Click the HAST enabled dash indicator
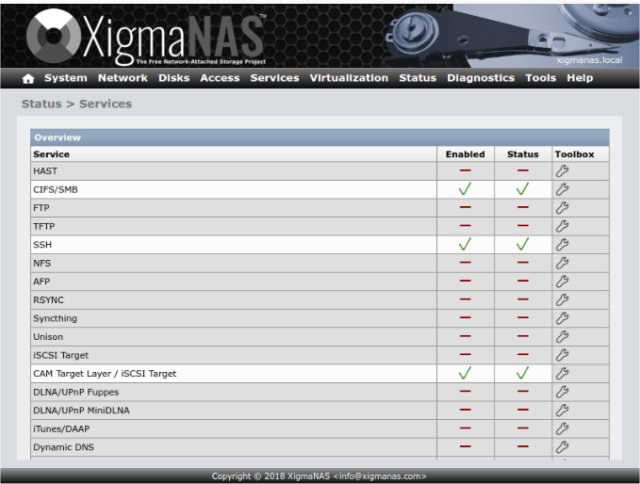The width and height of the screenshot is (640, 484). (465, 170)
